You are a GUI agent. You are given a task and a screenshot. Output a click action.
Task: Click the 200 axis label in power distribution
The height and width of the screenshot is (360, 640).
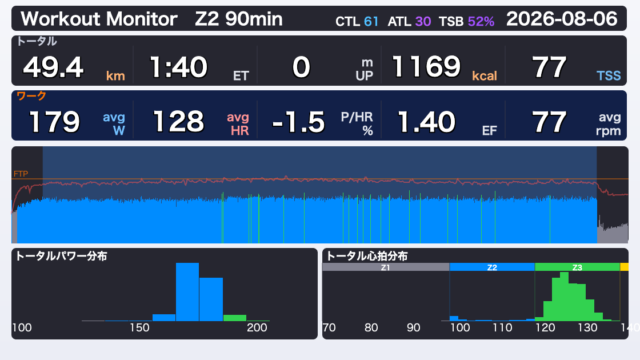pos(257,328)
